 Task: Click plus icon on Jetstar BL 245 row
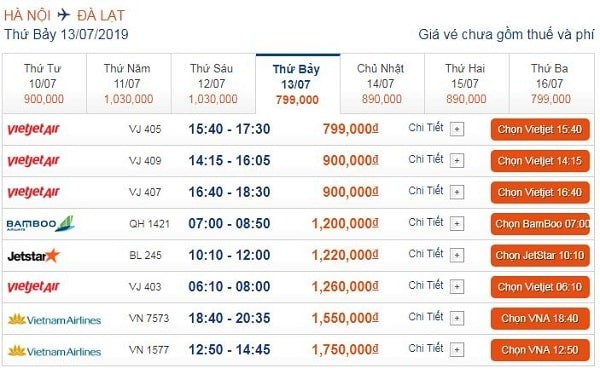coord(457,255)
